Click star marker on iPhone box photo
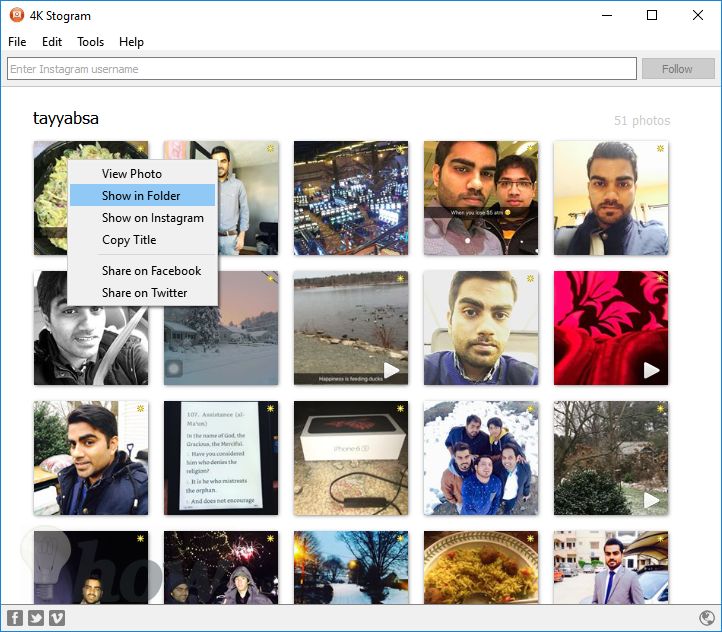Viewport: 722px width, 632px height. point(401,408)
